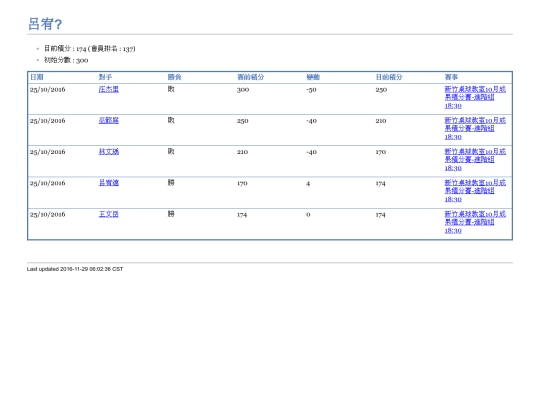Open the event link in the -50 change row
The width and height of the screenshot is (540, 405).
pos(475,97)
